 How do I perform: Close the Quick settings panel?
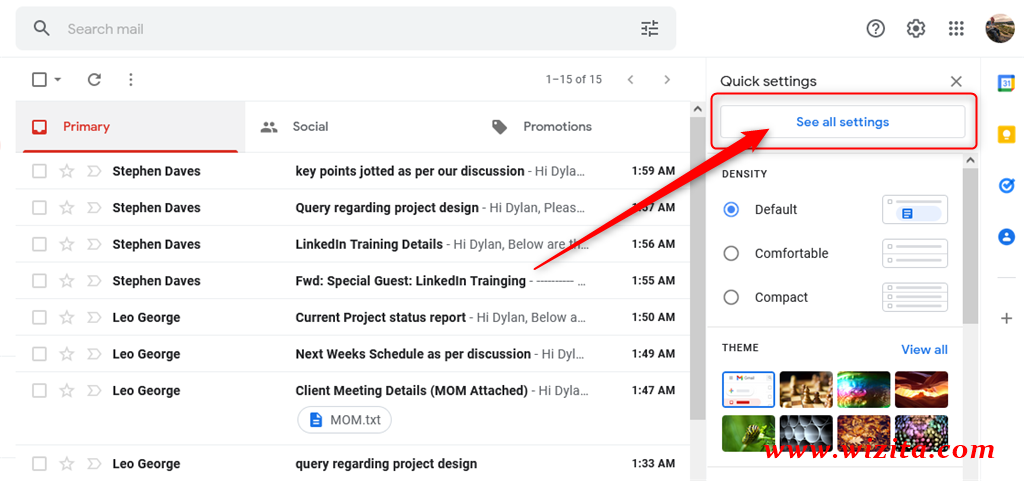point(956,82)
